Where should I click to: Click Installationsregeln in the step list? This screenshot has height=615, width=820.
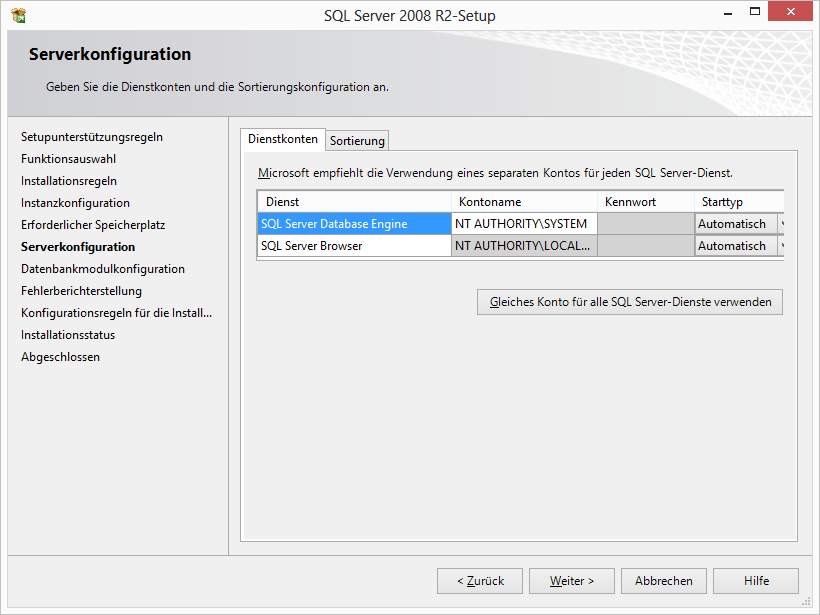pos(69,181)
